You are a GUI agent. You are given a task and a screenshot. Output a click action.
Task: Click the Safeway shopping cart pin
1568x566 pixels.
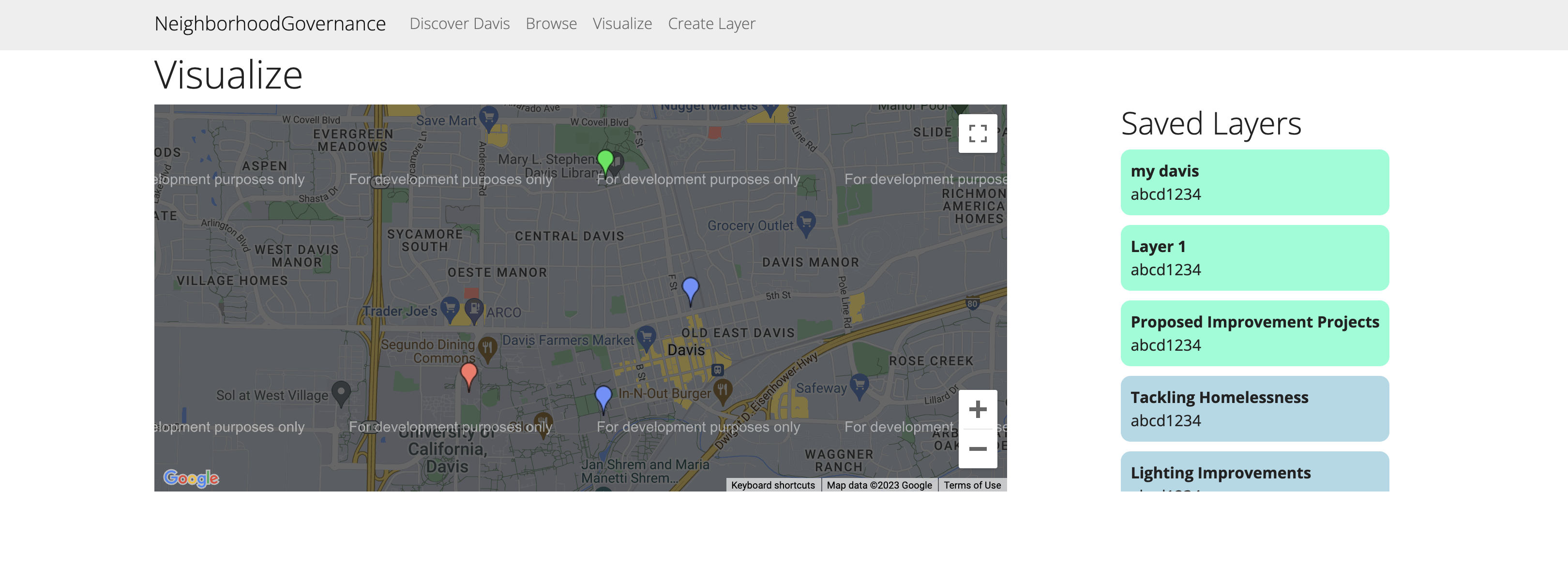pos(859,384)
